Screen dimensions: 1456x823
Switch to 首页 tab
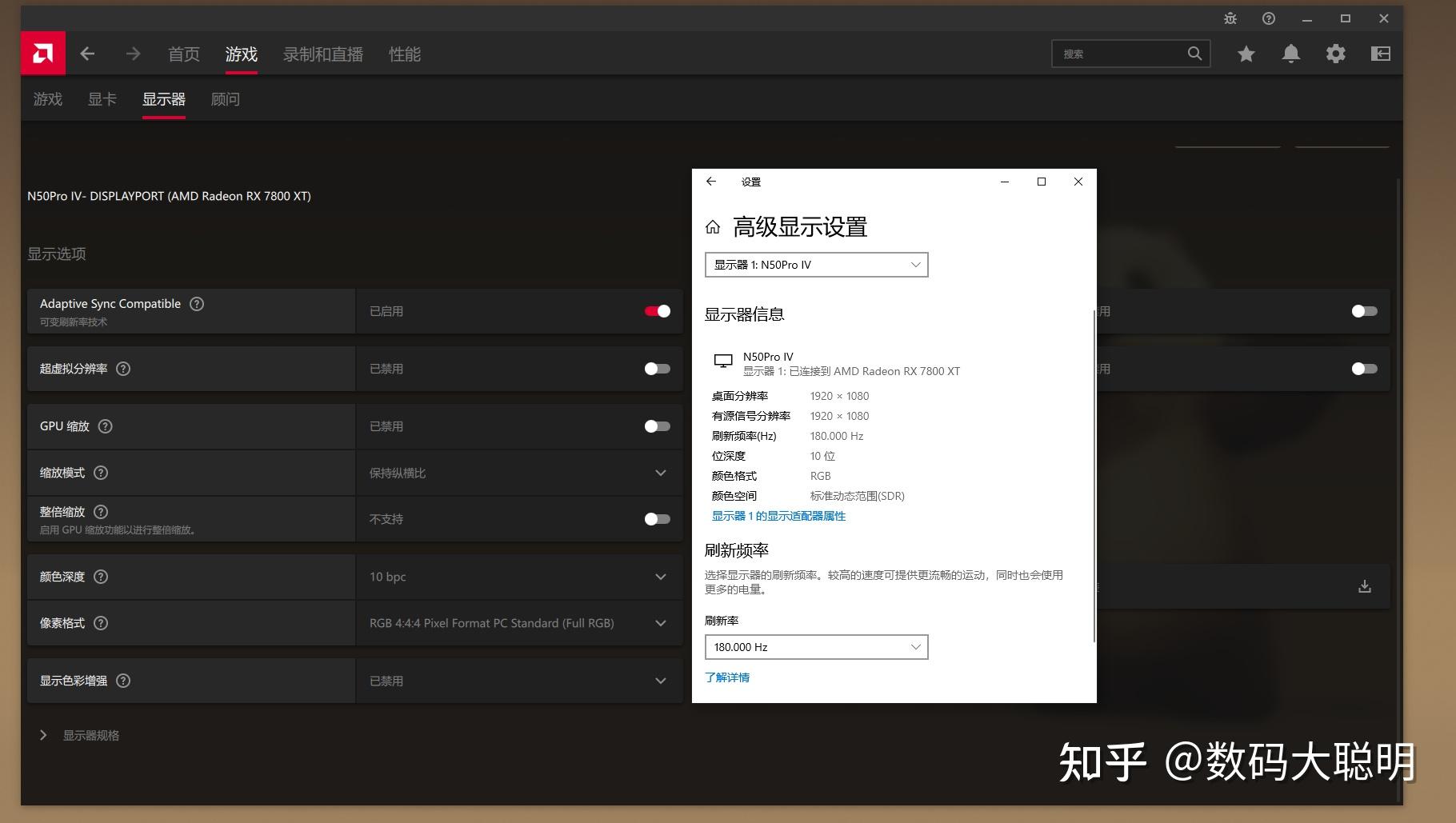point(184,54)
